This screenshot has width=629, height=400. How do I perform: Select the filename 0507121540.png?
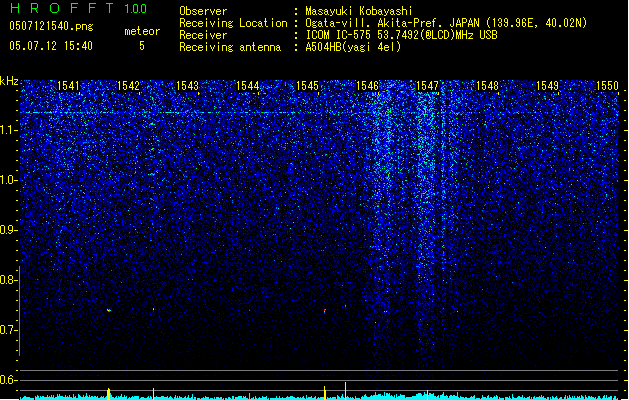tap(51, 27)
